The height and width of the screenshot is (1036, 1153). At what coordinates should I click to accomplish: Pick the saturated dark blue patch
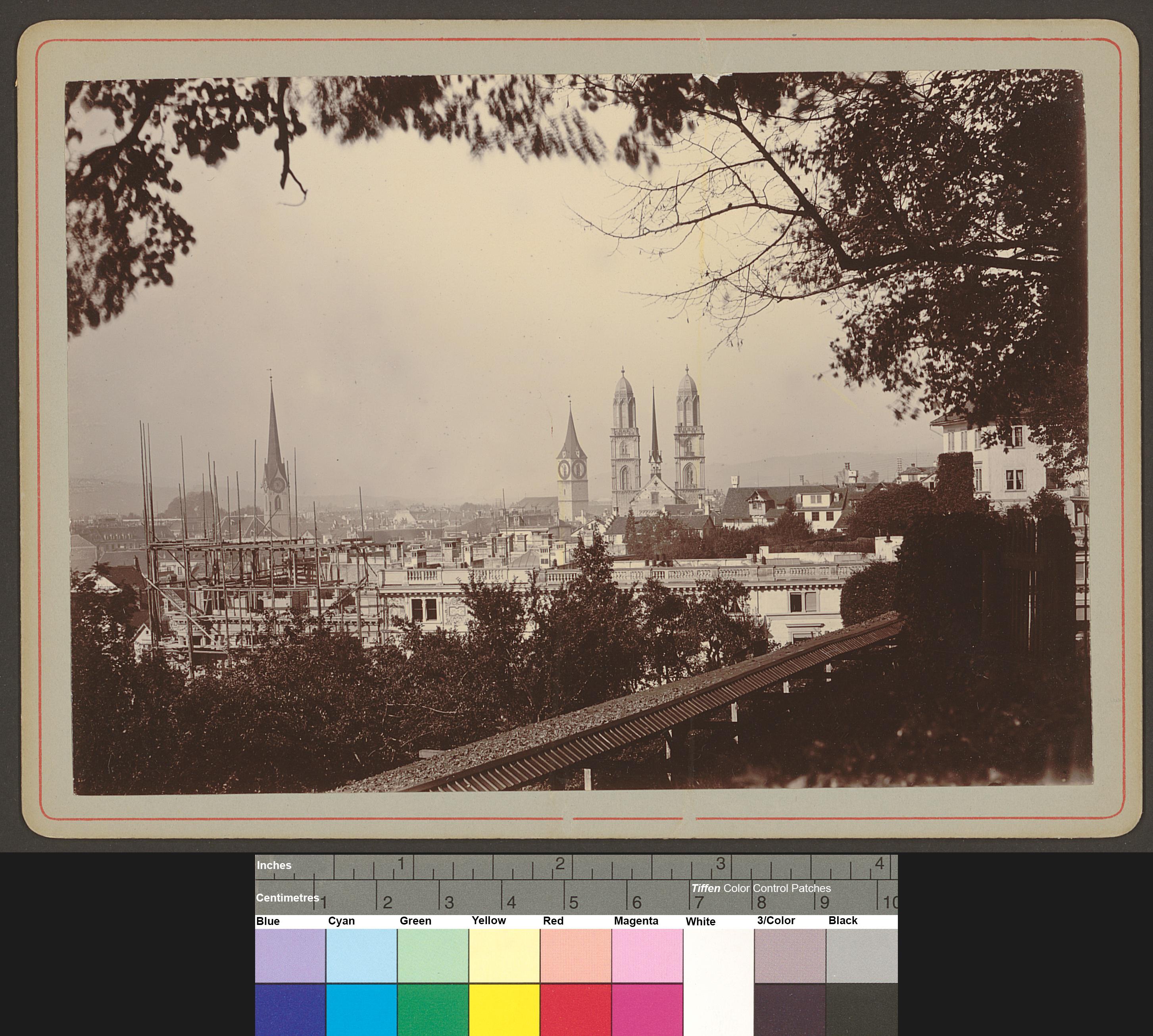click(x=290, y=1010)
